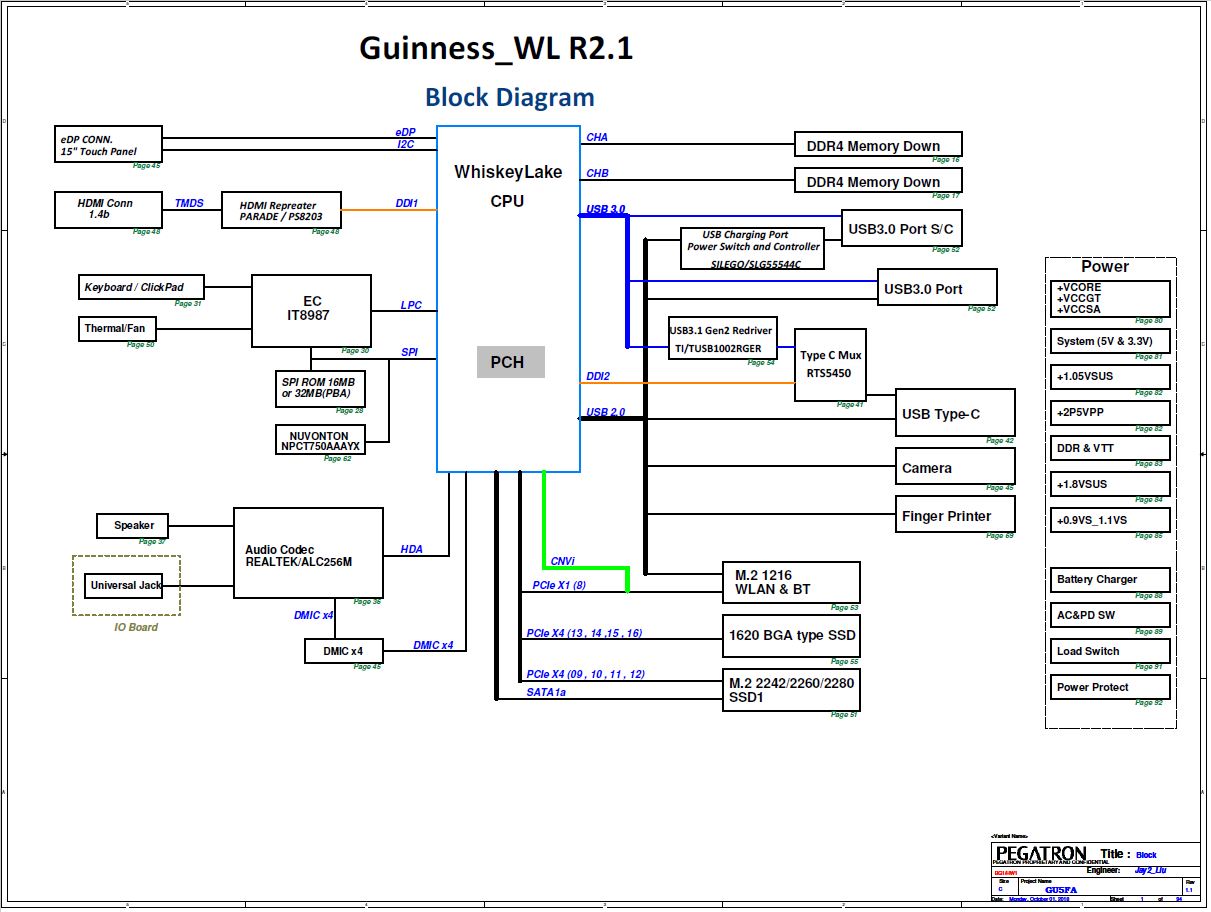Viewport: 1211px width, 912px height.
Task: Click the M.2 1216 WLAN & BT block
Action: click(x=790, y=582)
